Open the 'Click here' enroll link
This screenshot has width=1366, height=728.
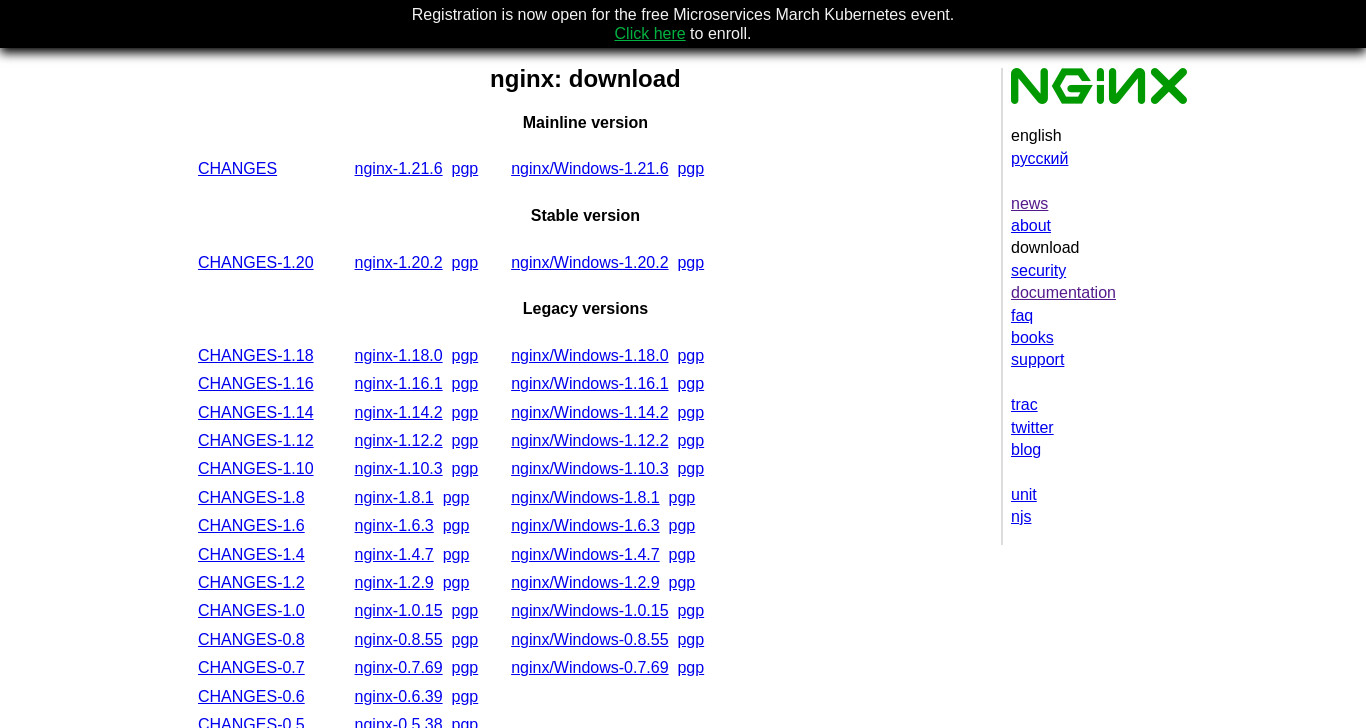tap(650, 34)
